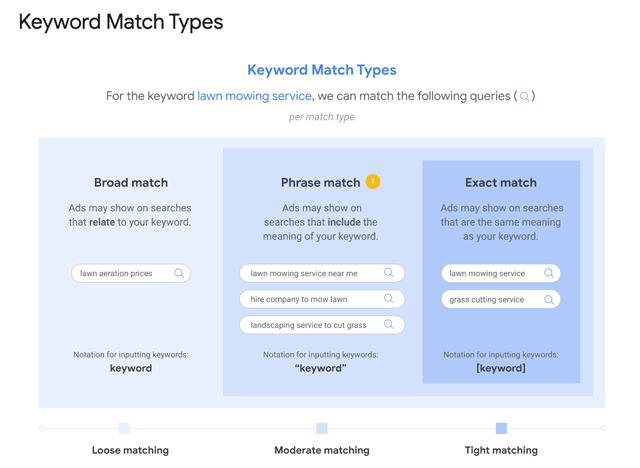Click the magnifier icon in the subtitle parentheses

pyautogui.click(x=524, y=97)
